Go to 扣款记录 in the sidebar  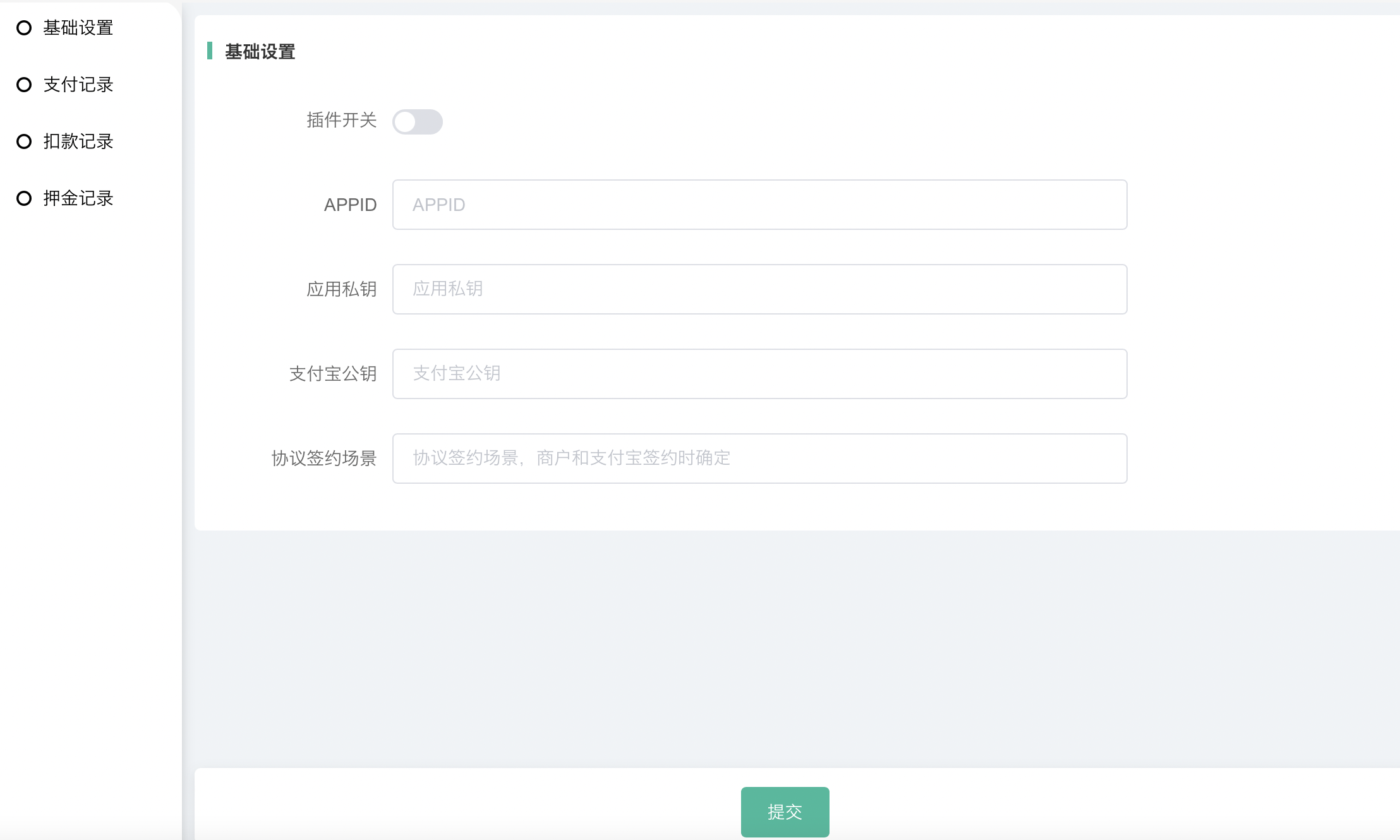point(78,141)
